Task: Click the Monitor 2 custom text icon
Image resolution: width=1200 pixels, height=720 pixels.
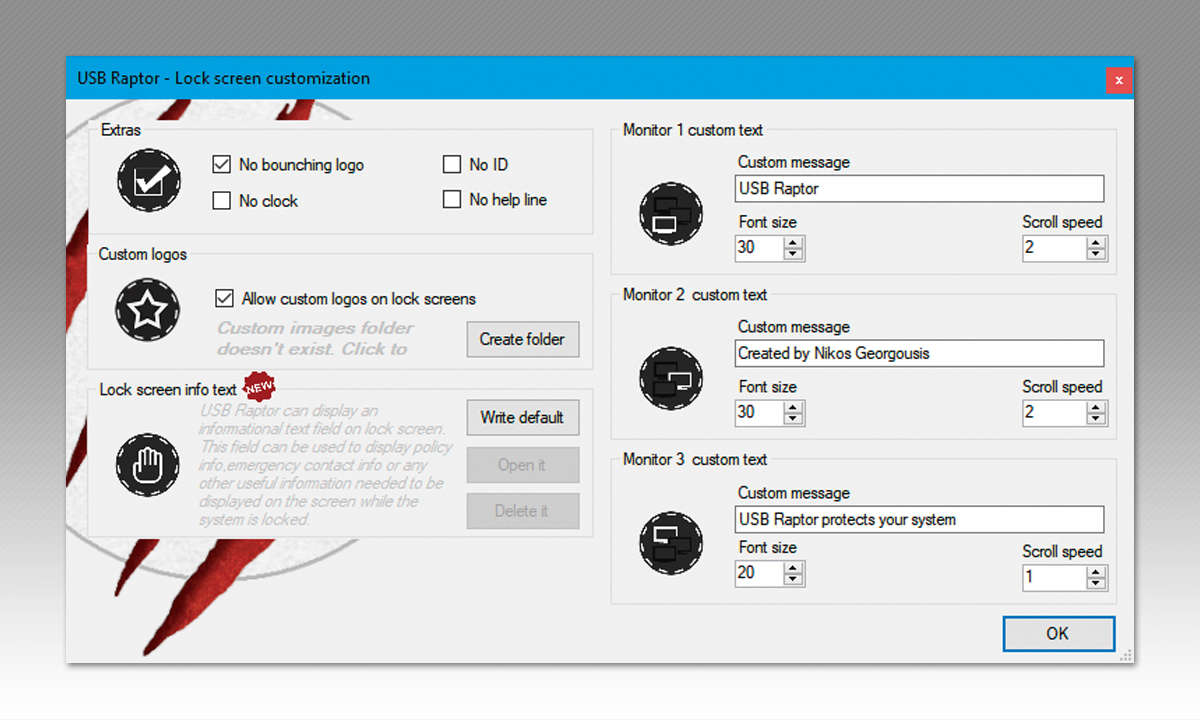Action: (x=671, y=380)
